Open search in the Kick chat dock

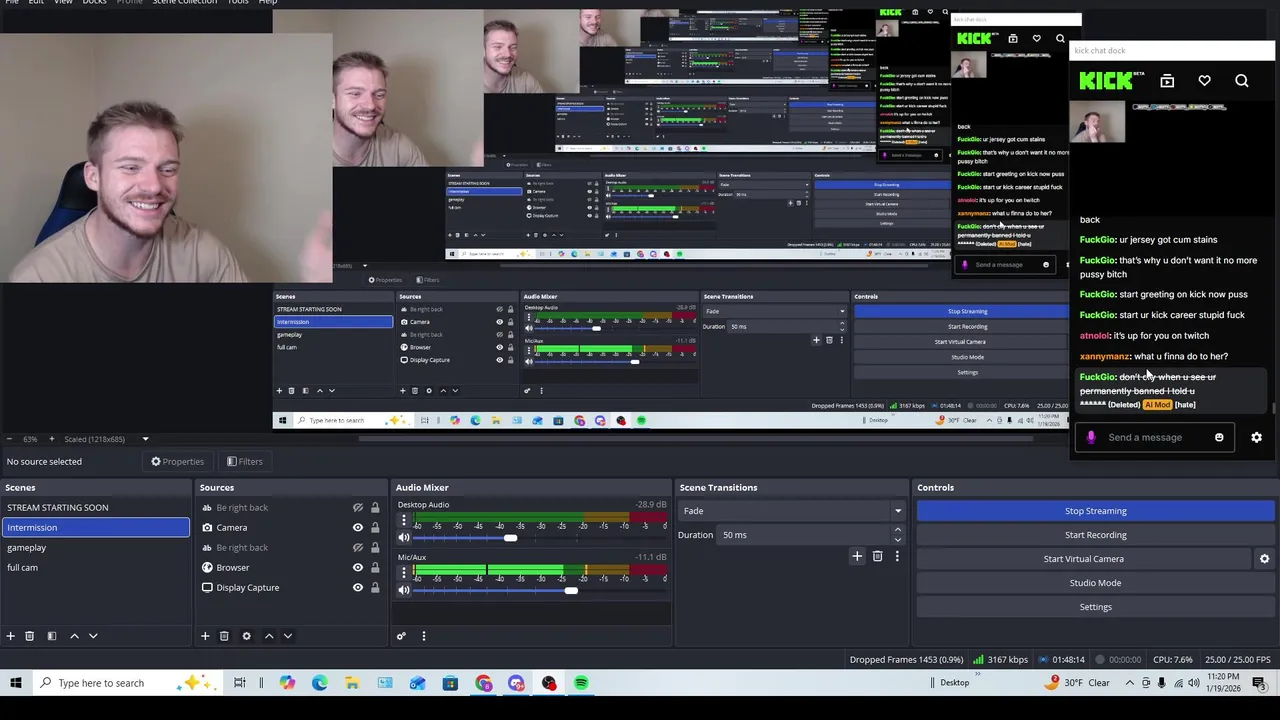1241,81
